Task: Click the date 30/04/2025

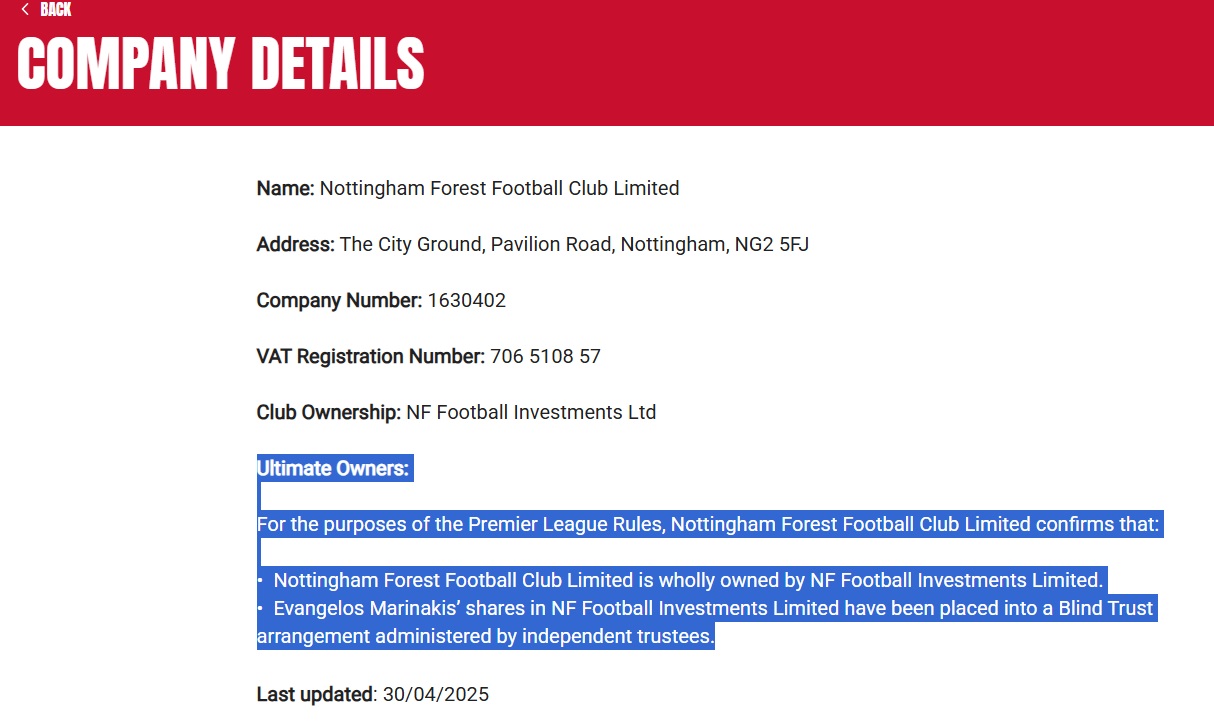Action: coord(436,694)
